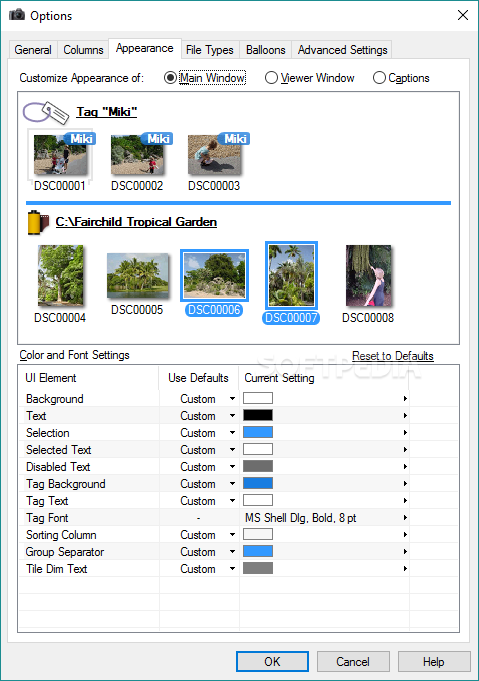
Task: Select the DSC00002 thumbnail
Action: (137, 155)
